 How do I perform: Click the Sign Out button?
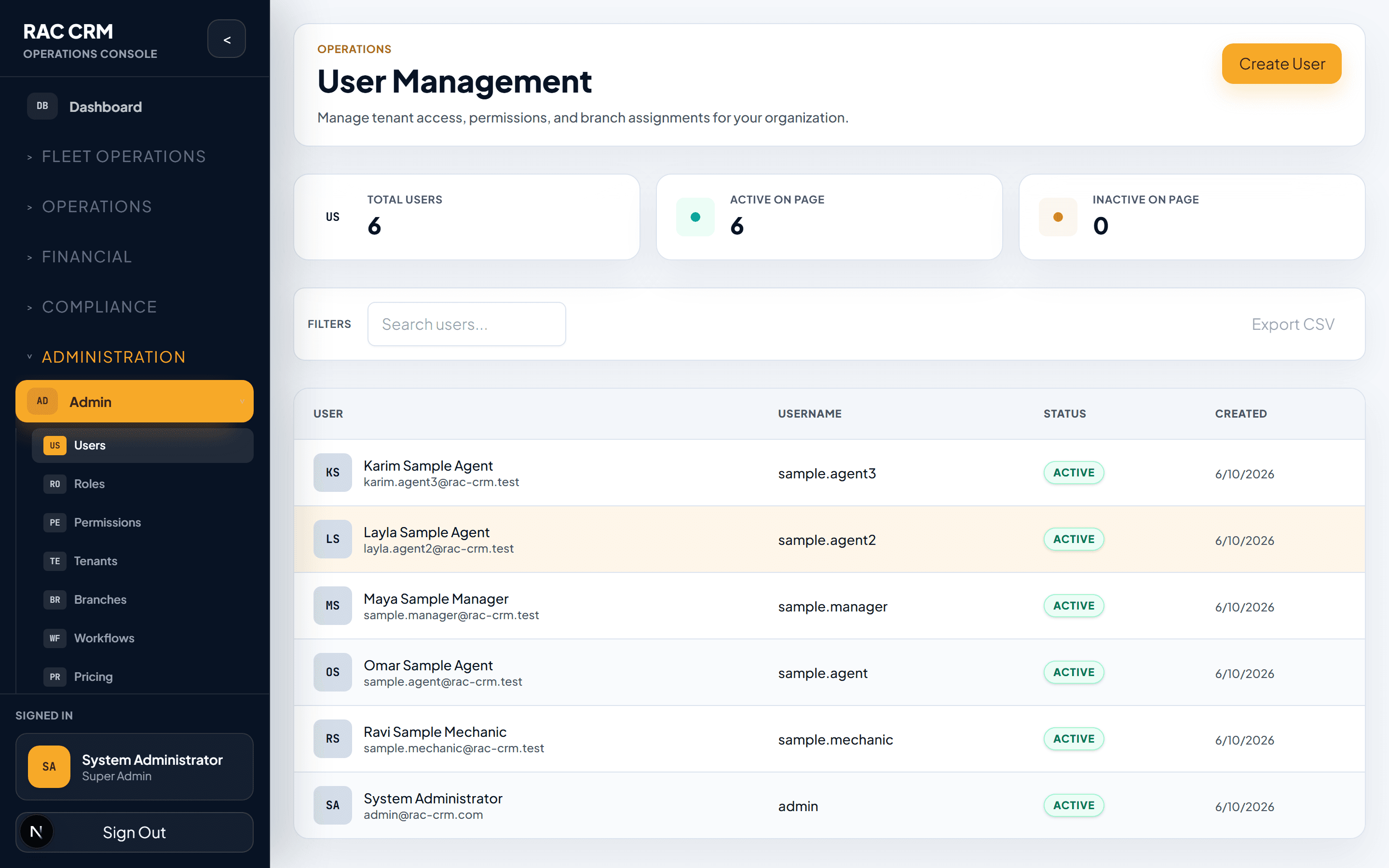pos(134,832)
